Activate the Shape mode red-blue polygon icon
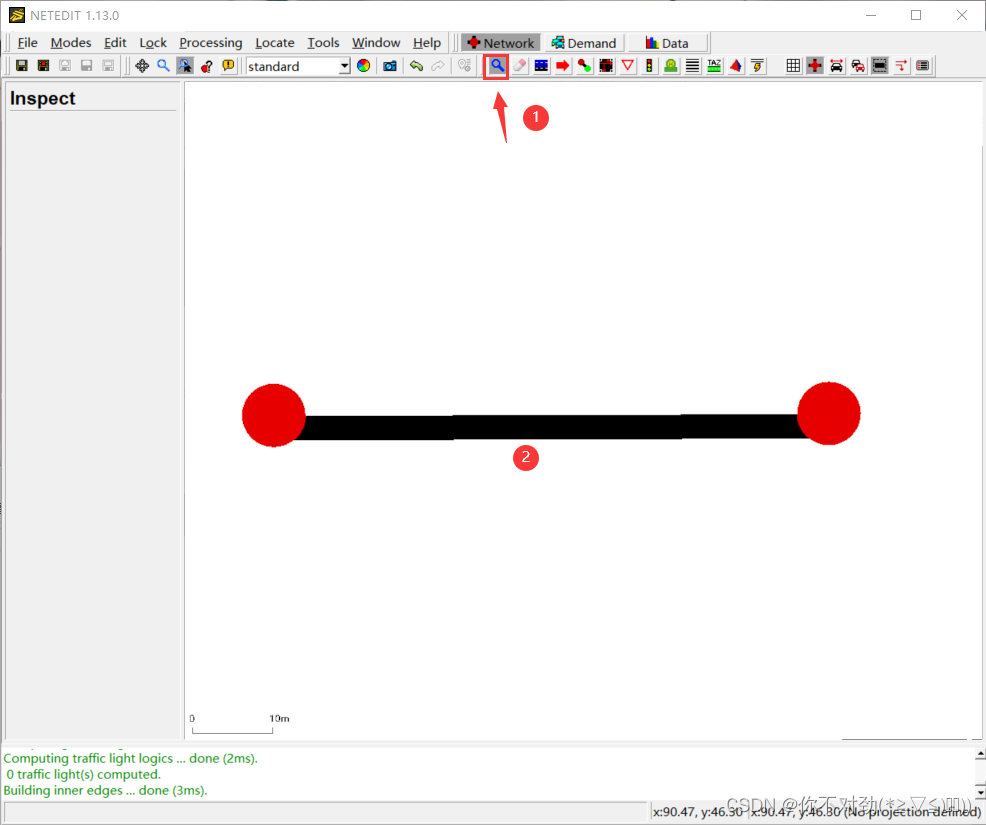The width and height of the screenshot is (986, 825). coord(736,65)
